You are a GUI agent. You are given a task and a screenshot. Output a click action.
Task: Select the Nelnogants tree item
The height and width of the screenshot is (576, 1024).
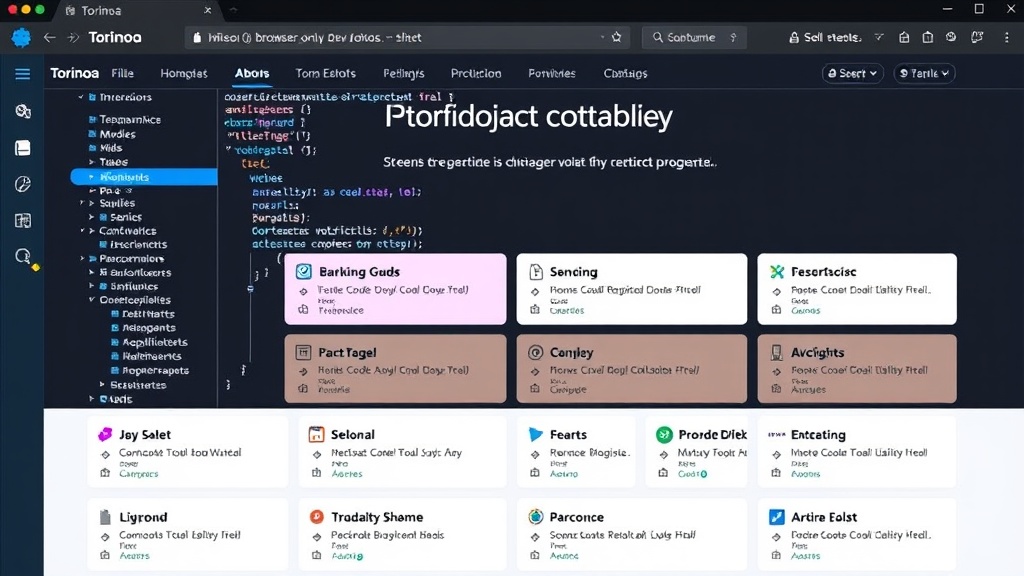(x=149, y=328)
